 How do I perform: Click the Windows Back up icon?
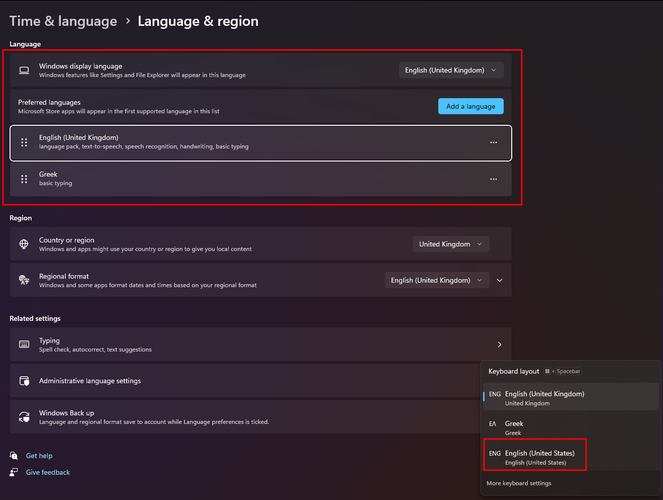[24, 417]
